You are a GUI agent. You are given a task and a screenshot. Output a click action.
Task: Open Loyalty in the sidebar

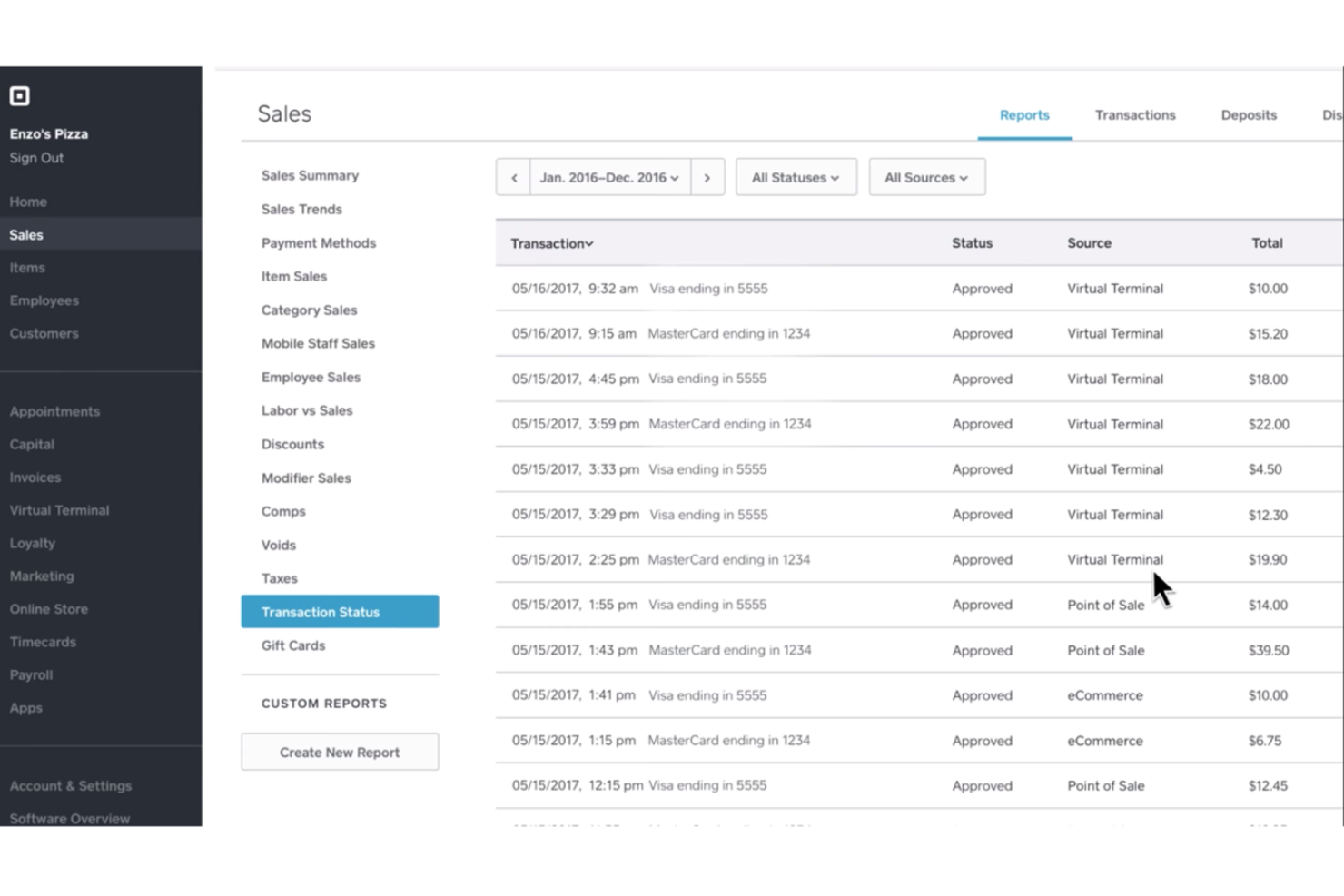(33, 543)
